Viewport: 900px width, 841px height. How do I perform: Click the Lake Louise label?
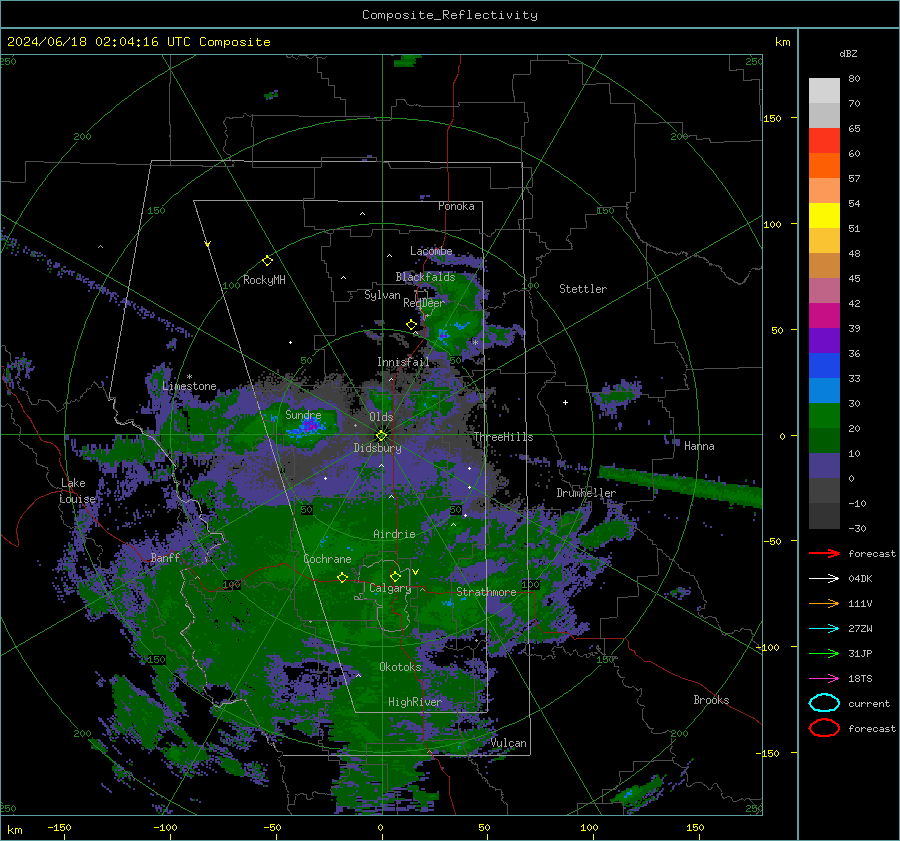point(77,491)
